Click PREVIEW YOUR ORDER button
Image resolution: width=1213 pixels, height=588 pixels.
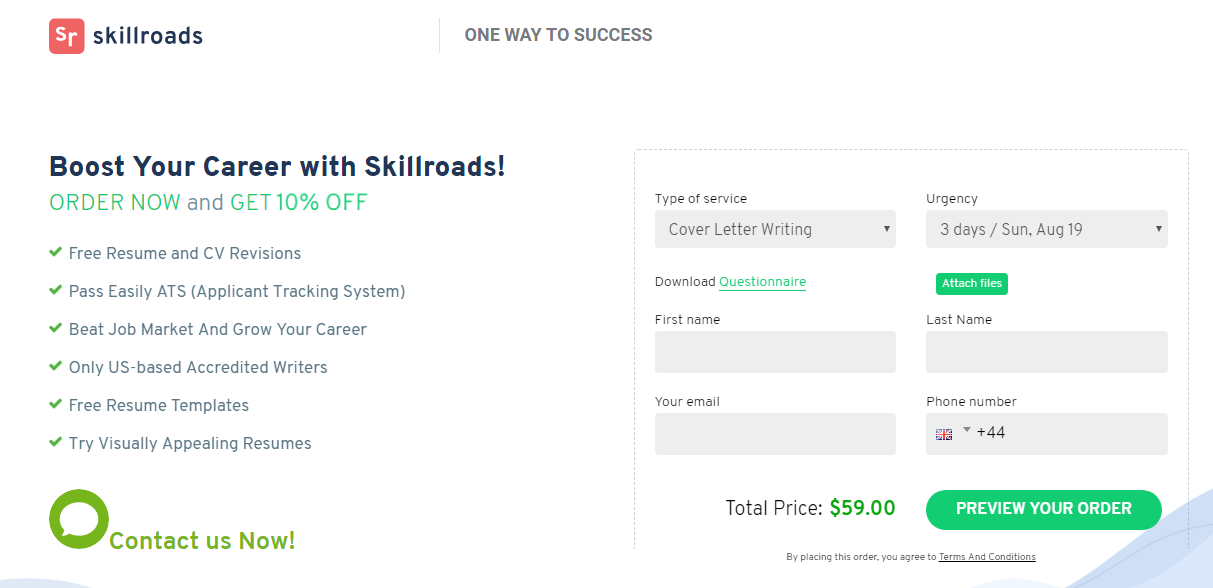[x=1044, y=509]
